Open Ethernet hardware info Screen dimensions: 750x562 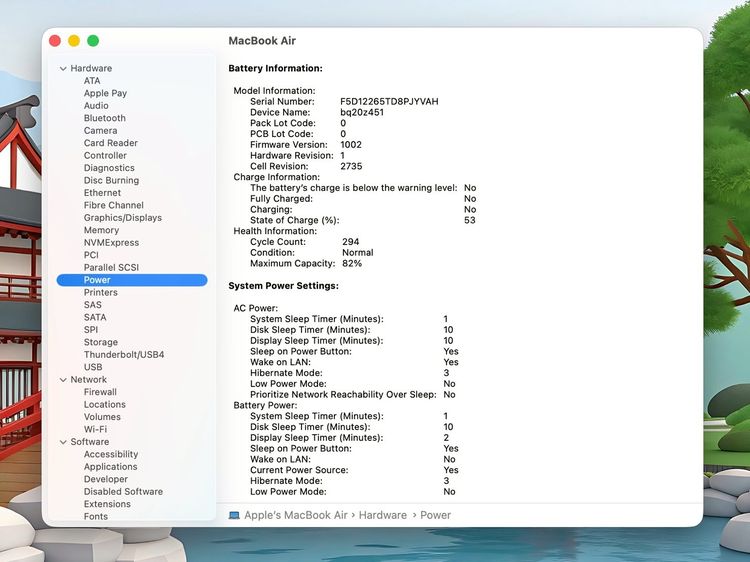coord(102,193)
